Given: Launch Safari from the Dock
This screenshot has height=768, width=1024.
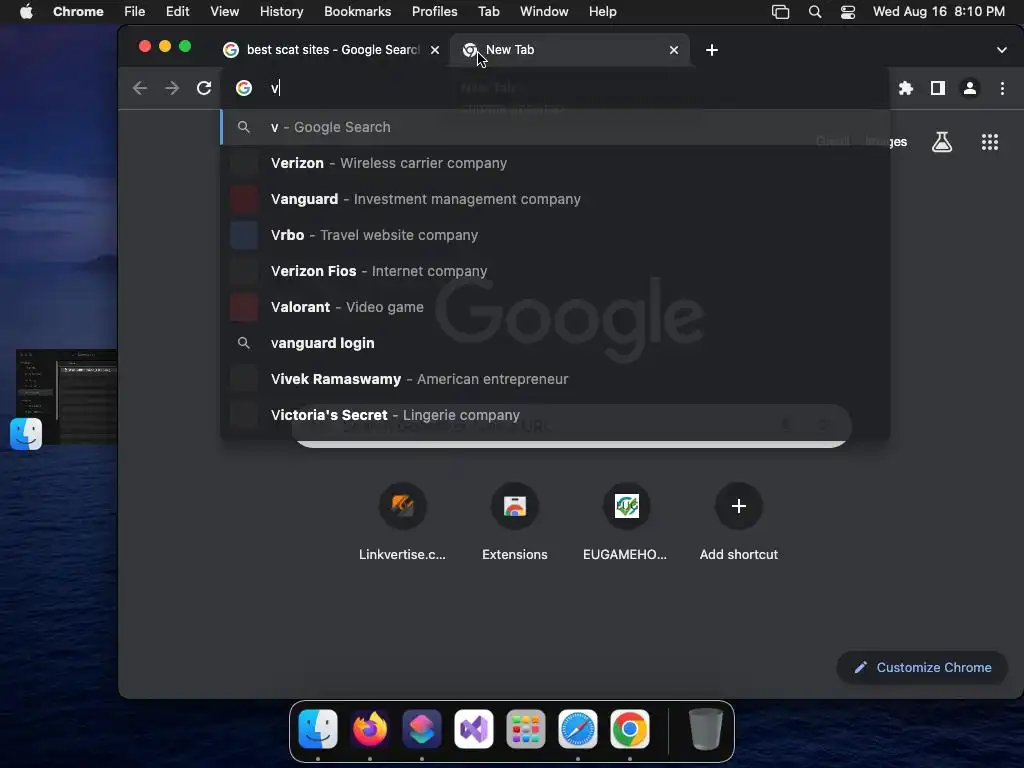Looking at the screenshot, I should click(x=578, y=729).
